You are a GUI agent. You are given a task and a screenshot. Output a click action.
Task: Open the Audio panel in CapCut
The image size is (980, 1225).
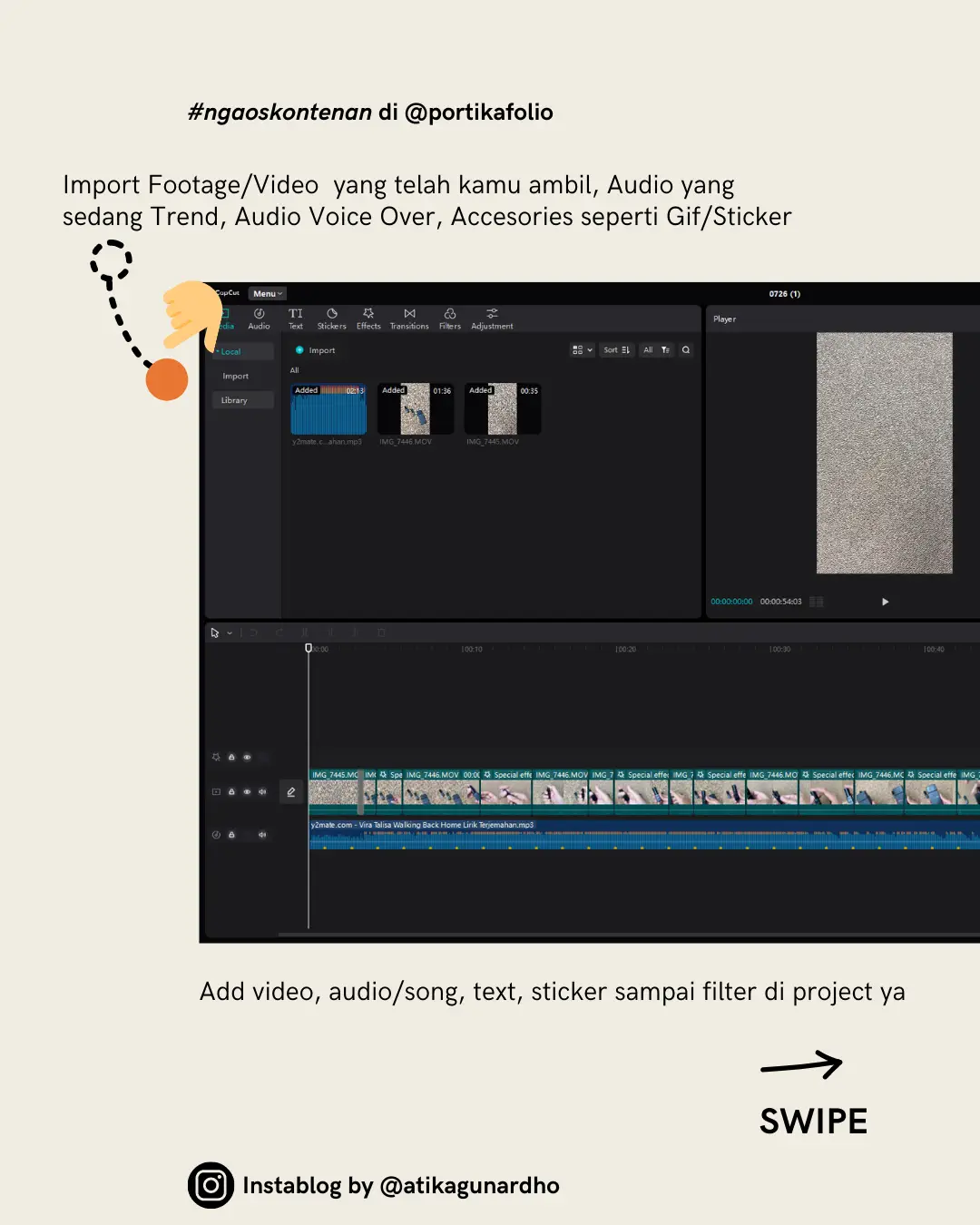[x=259, y=319]
